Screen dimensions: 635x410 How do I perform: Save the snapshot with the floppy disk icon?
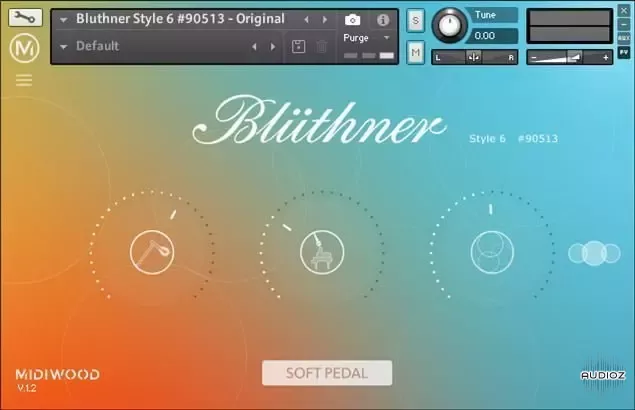pos(298,47)
